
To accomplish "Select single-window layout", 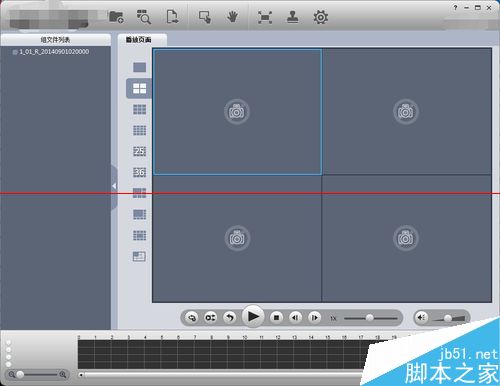I will click(139, 67).
